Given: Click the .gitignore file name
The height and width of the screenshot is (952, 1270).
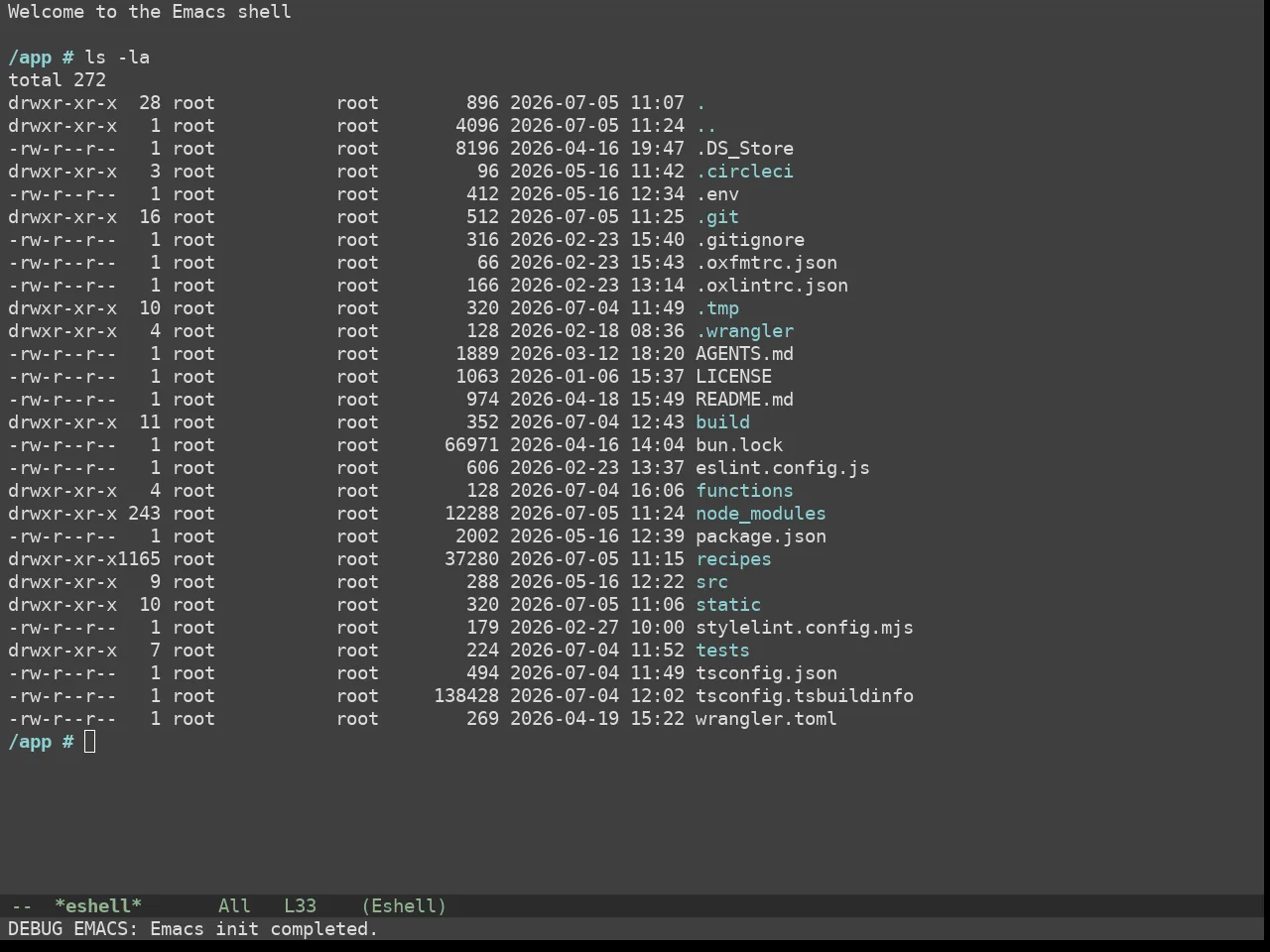Looking at the screenshot, I should [x=750, y=240].
